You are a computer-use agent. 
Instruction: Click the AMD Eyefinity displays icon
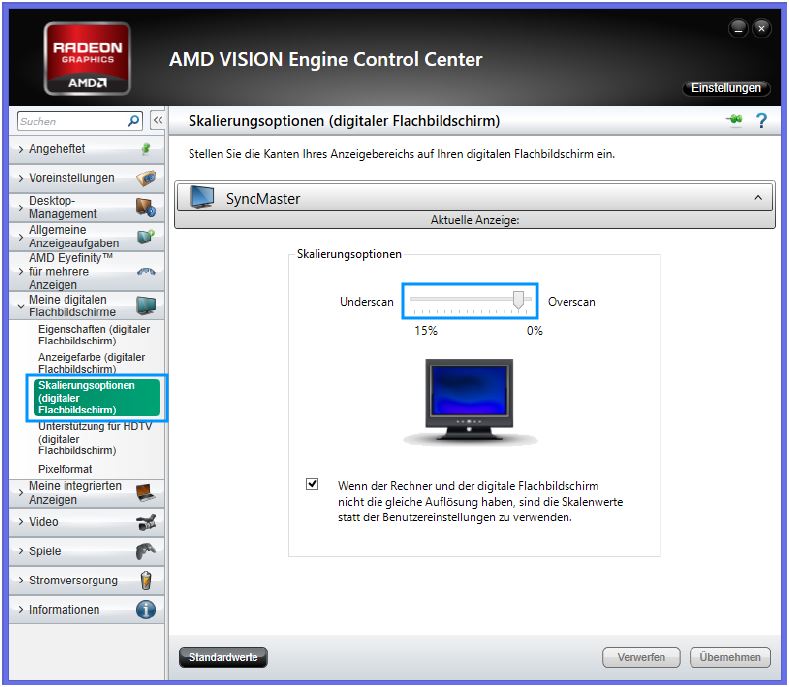tap(146, 272)
